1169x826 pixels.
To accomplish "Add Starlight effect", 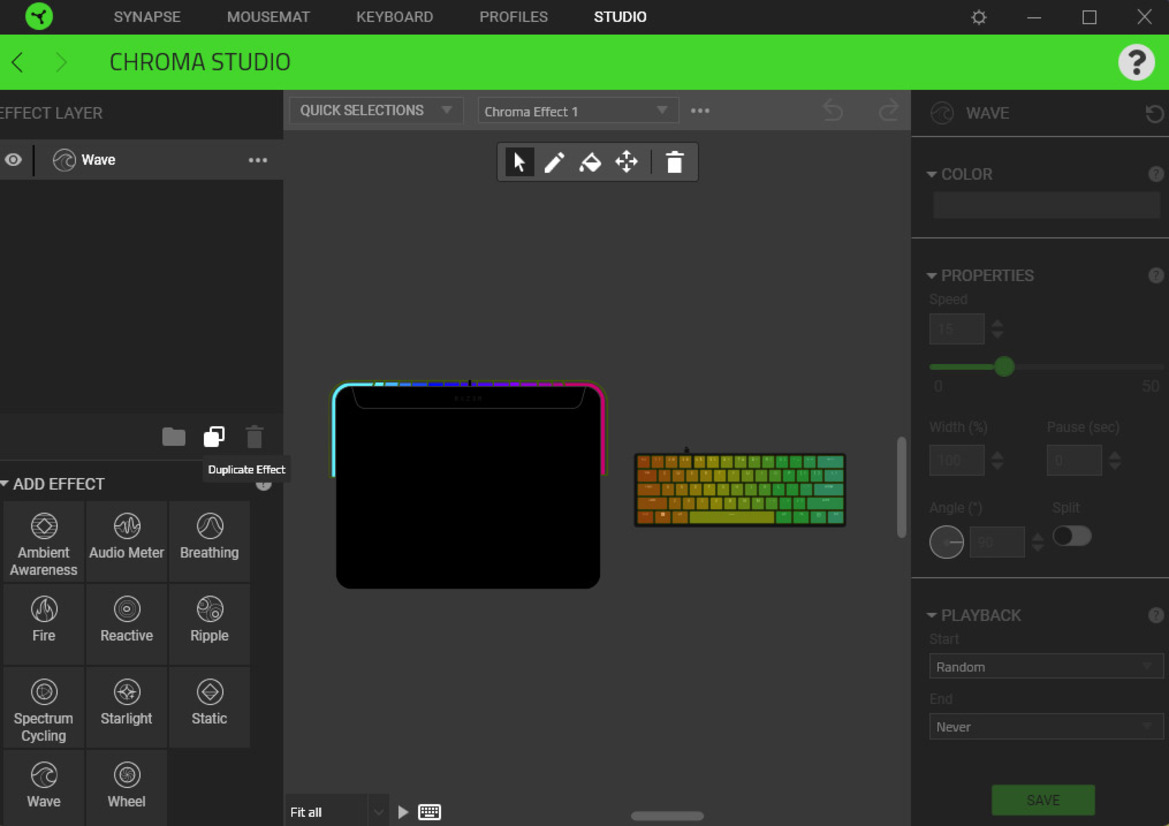I will [x=127, y=708].
